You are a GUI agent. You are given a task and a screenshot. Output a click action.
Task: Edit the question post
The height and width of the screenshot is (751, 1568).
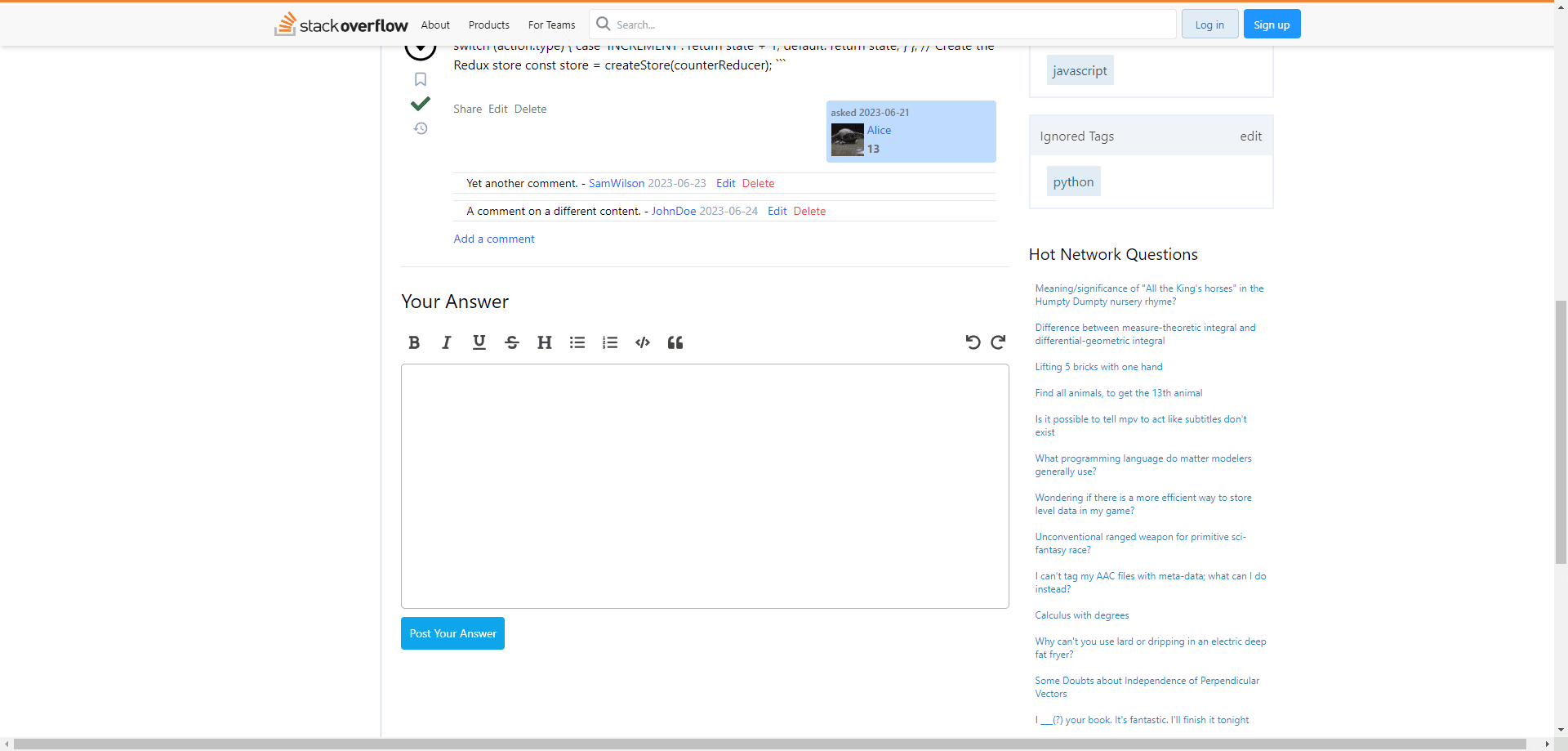[x=498, y=109]
